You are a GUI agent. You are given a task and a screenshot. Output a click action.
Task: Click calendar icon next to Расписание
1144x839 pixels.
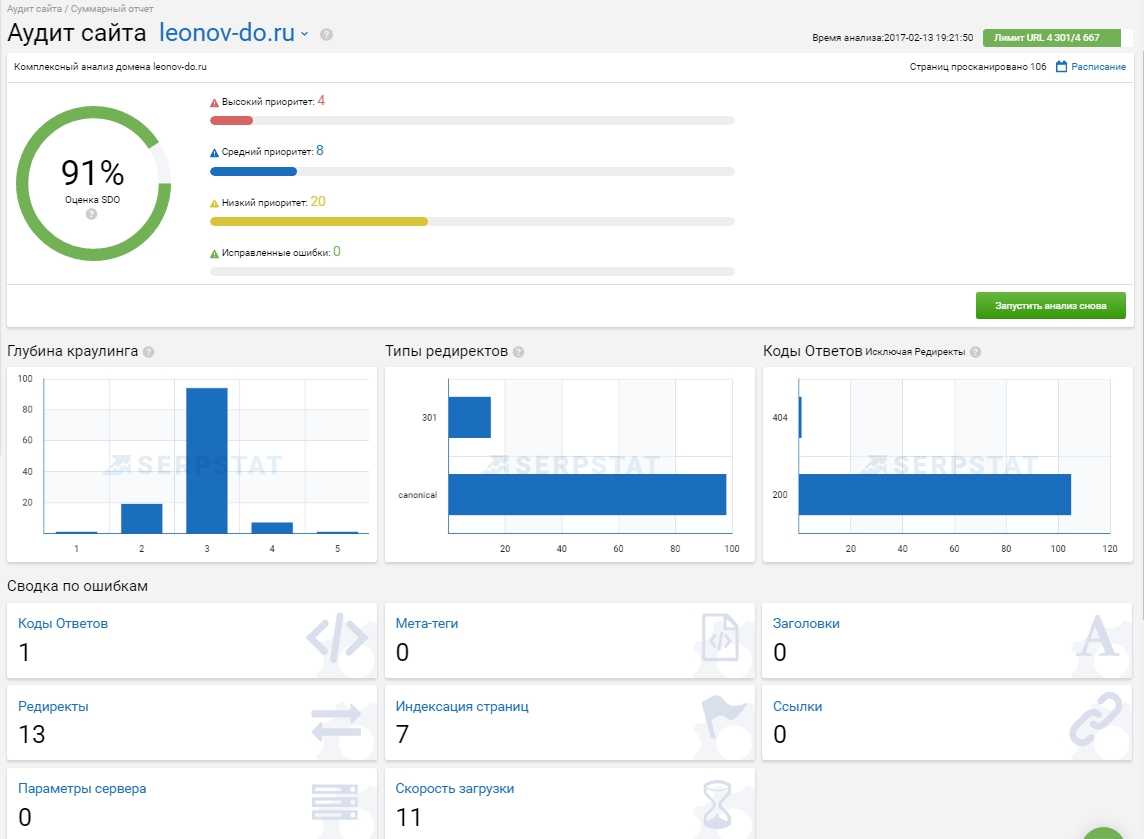(1062, 67)
